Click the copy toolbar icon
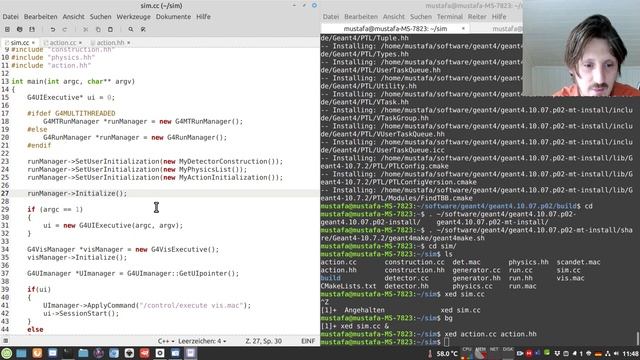 coord(98,29)
